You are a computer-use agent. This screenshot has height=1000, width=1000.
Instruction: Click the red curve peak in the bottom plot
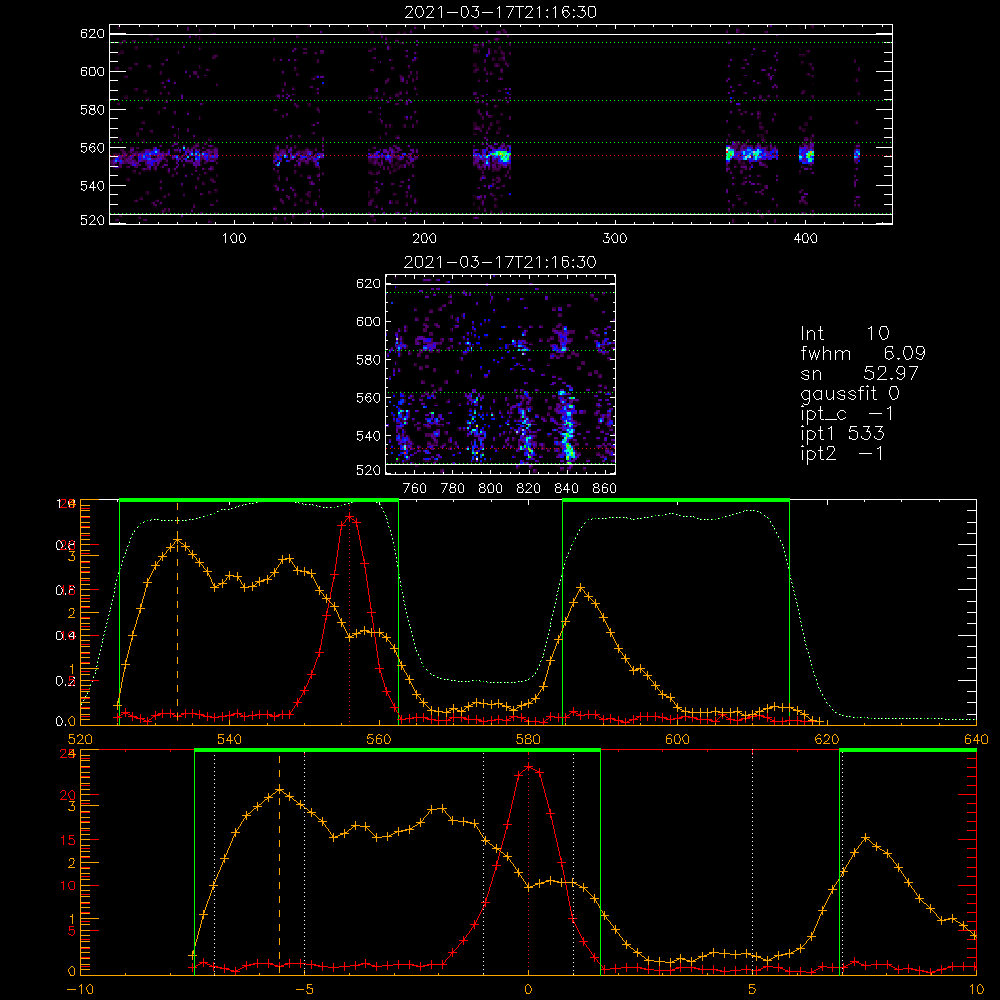click(528, 766)
